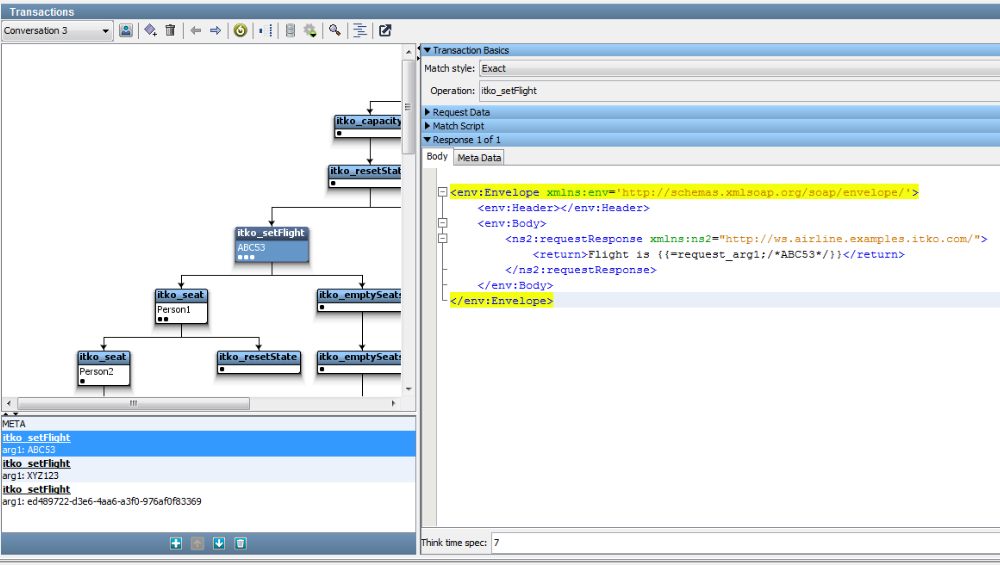The width and height of the screenshot is (1000, 566).
Task: Click the green circular refresh icon
Action: [x=240, y=31]
